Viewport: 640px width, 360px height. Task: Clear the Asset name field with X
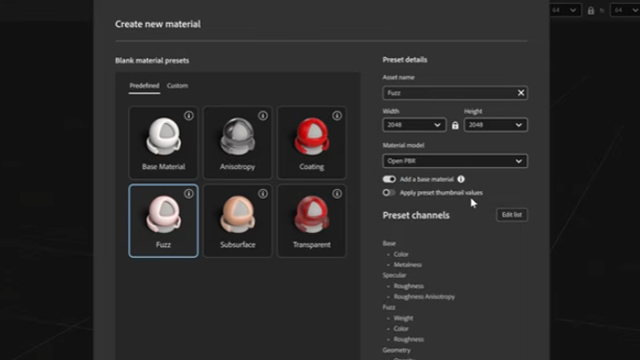(x=521, y=93)
